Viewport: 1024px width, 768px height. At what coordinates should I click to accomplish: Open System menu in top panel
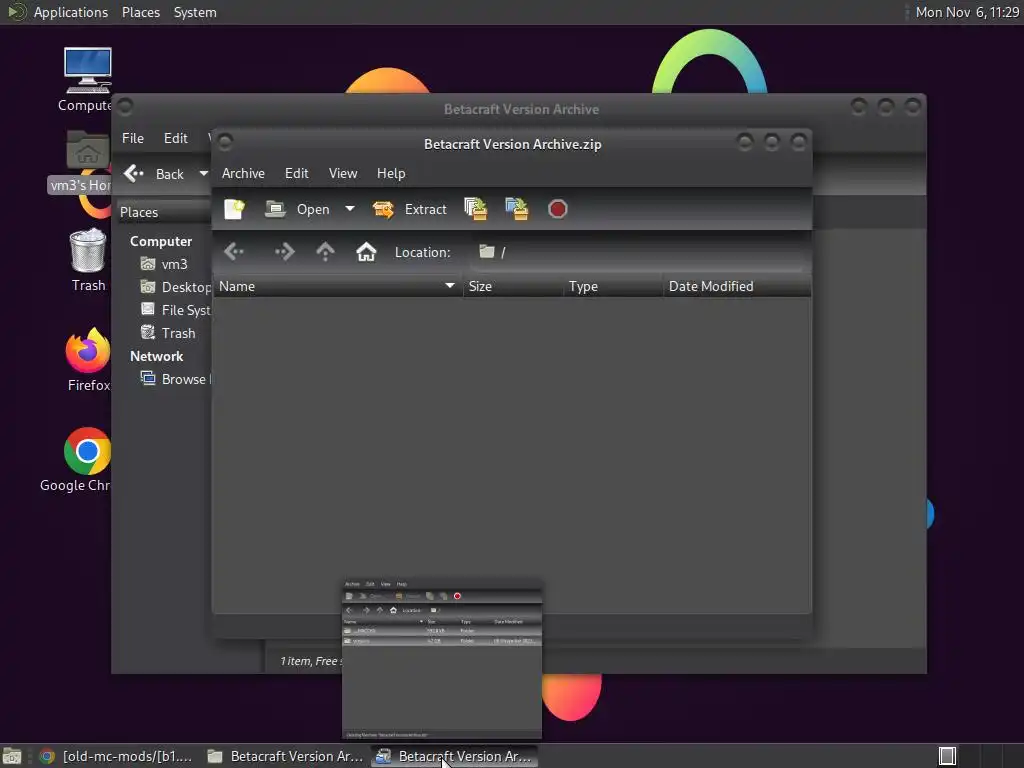tap(195, 12)
